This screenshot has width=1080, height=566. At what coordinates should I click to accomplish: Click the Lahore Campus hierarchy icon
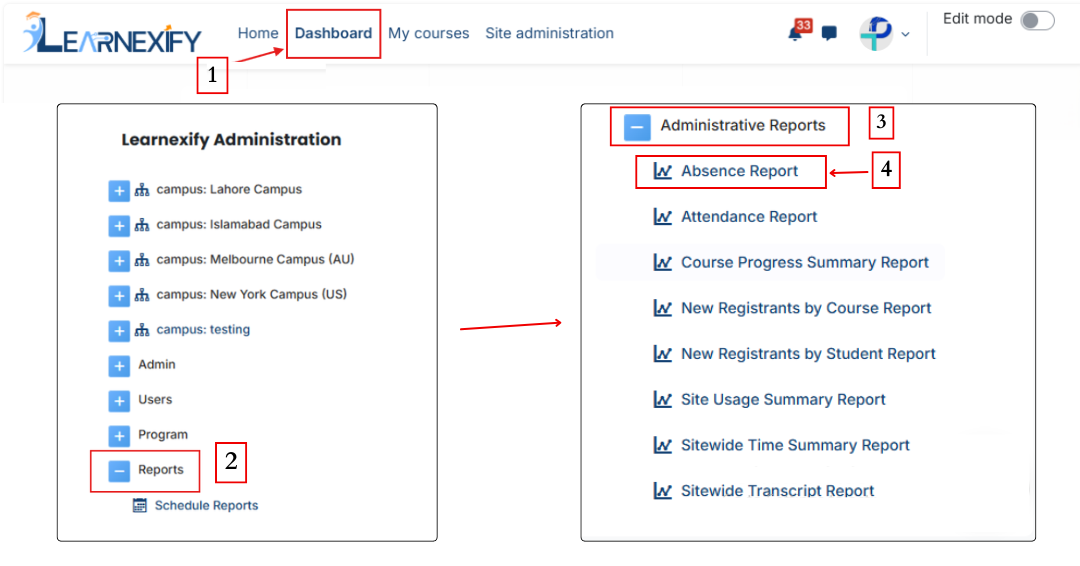142,190
